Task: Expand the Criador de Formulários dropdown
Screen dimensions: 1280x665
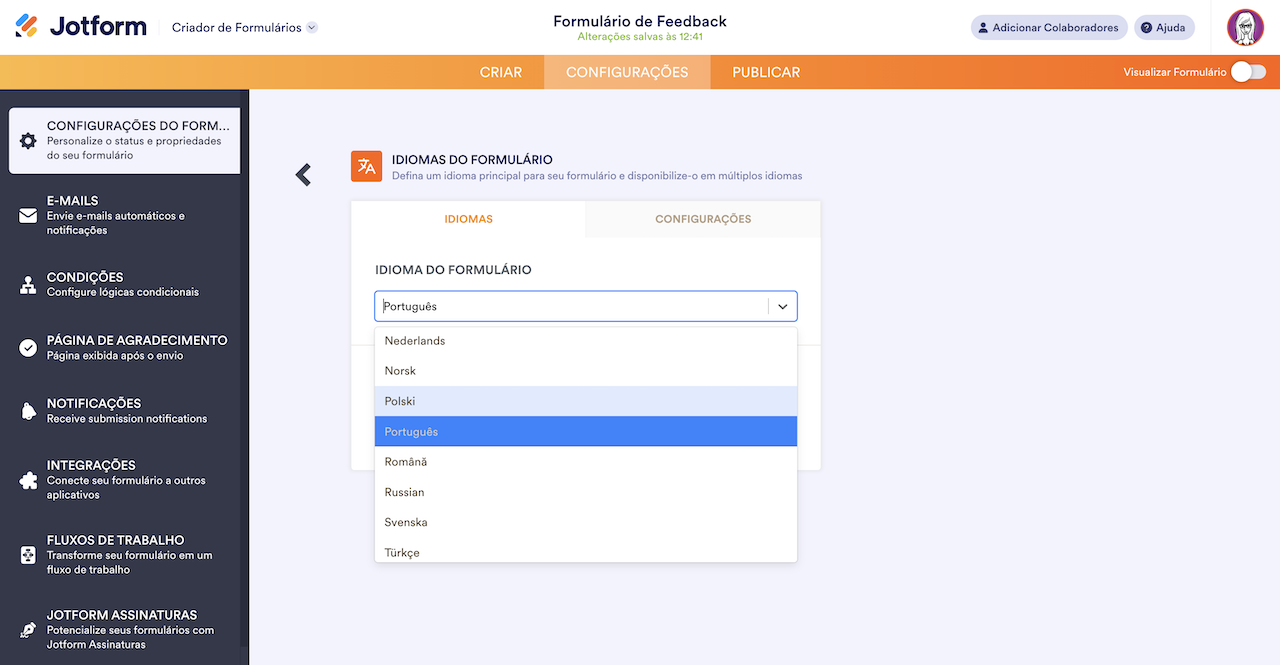Action: point(312,28)
